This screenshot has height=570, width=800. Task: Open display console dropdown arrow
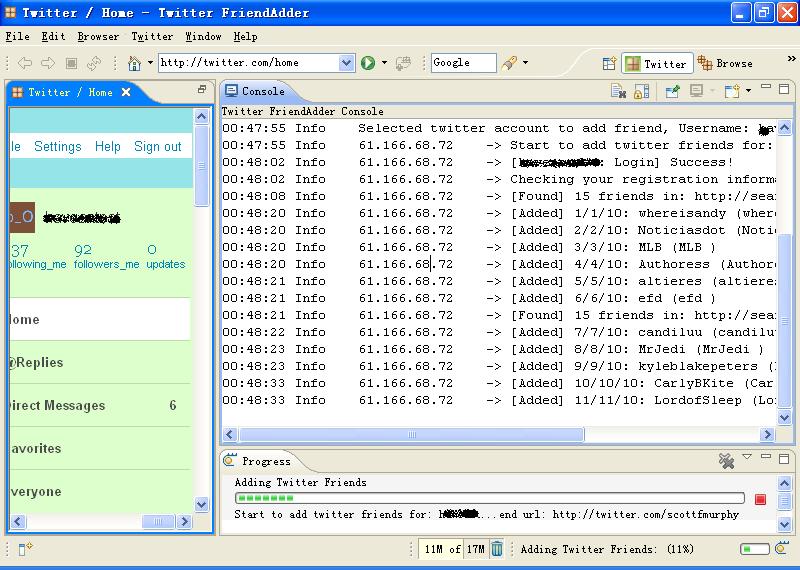click(712, 91)
